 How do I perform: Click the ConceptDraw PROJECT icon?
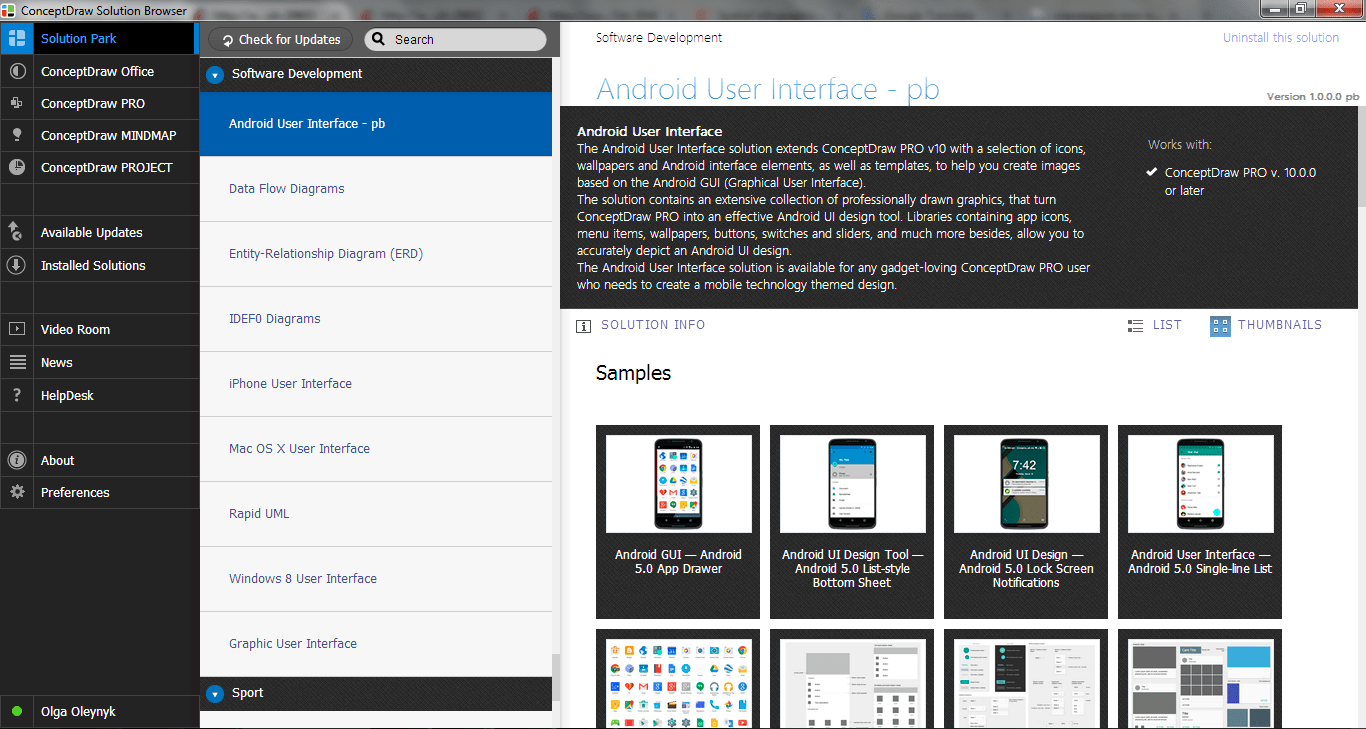coord(16,167)
